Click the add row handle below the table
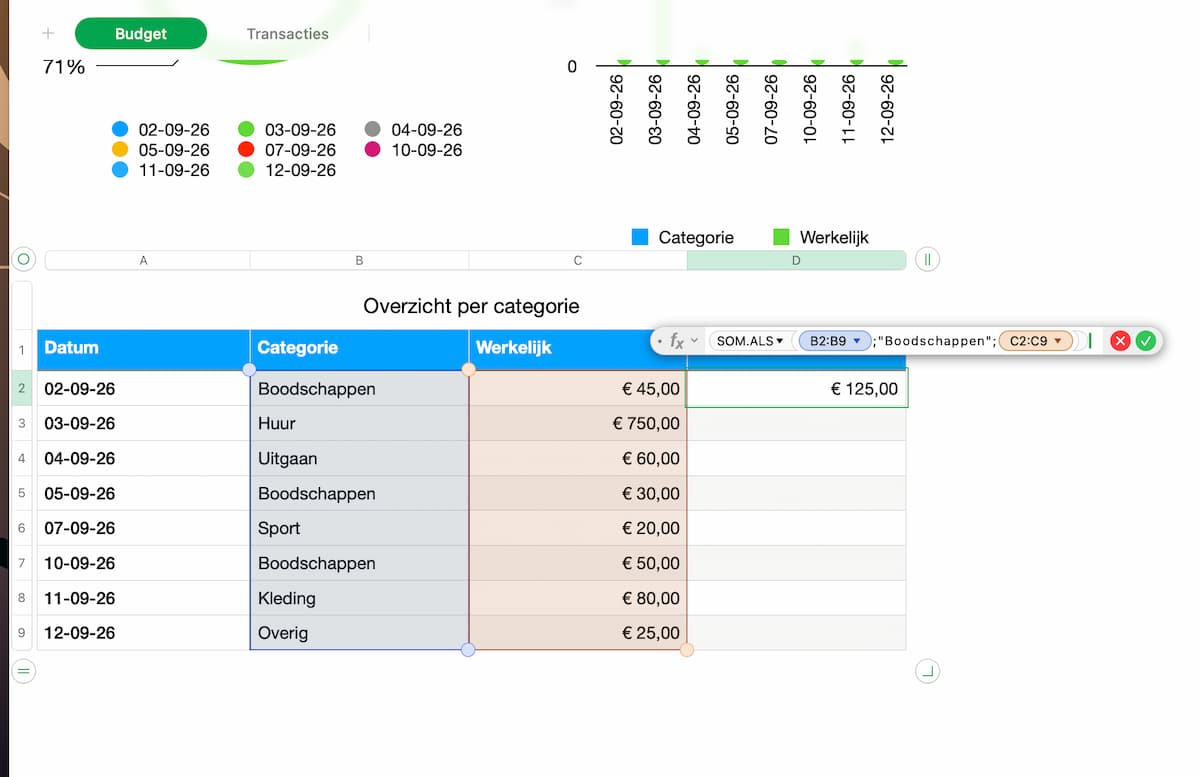1200x777 pixels. point(24,671)
